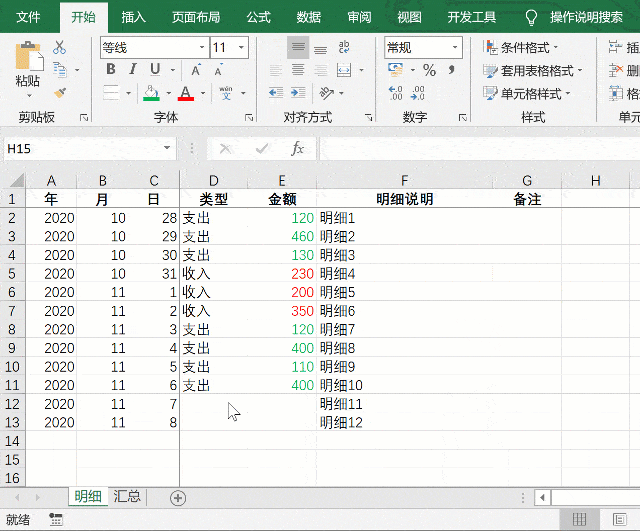Image resolution: width=640 pixels, height=531 pixels.
Task: Click Merge and Center icon
Action: pyautogui.click(x=344, y=70)
